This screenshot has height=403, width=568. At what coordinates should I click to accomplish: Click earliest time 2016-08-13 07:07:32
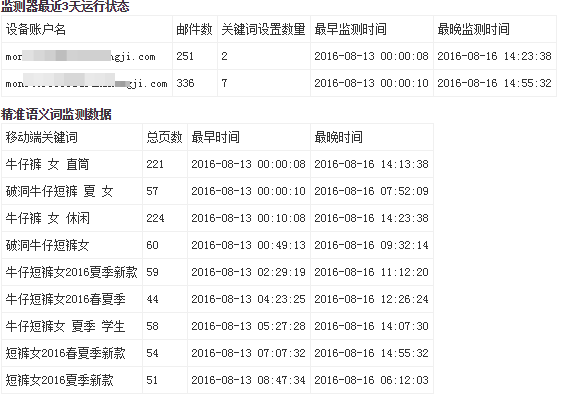(248, 353)
